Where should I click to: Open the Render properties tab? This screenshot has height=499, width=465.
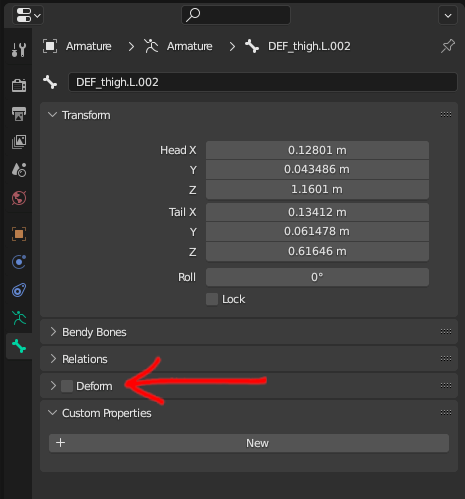(x=19, y=85)
